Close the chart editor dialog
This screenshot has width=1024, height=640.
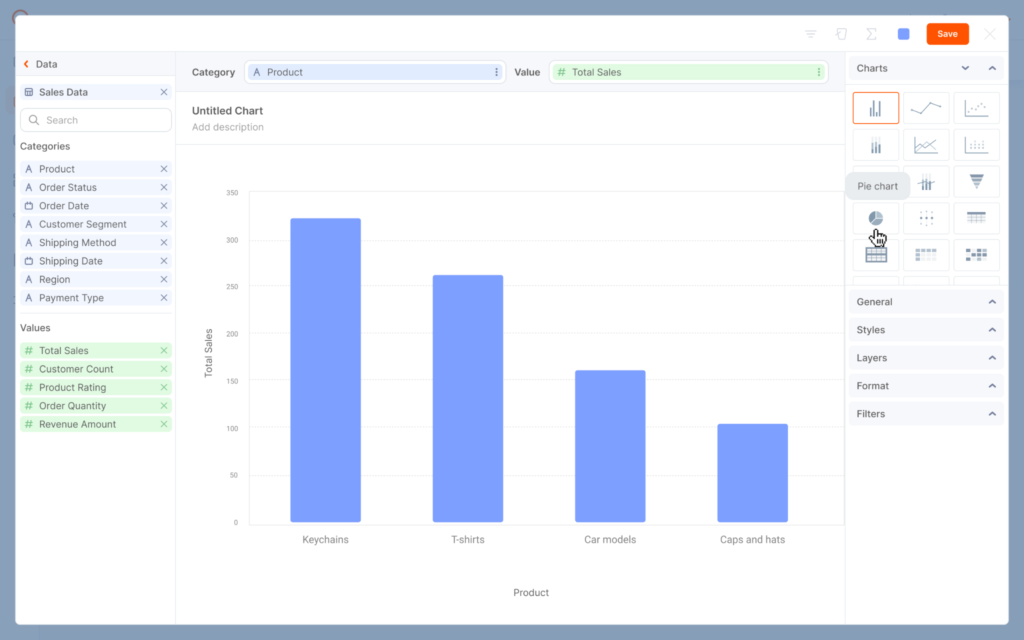pos(990,34)
